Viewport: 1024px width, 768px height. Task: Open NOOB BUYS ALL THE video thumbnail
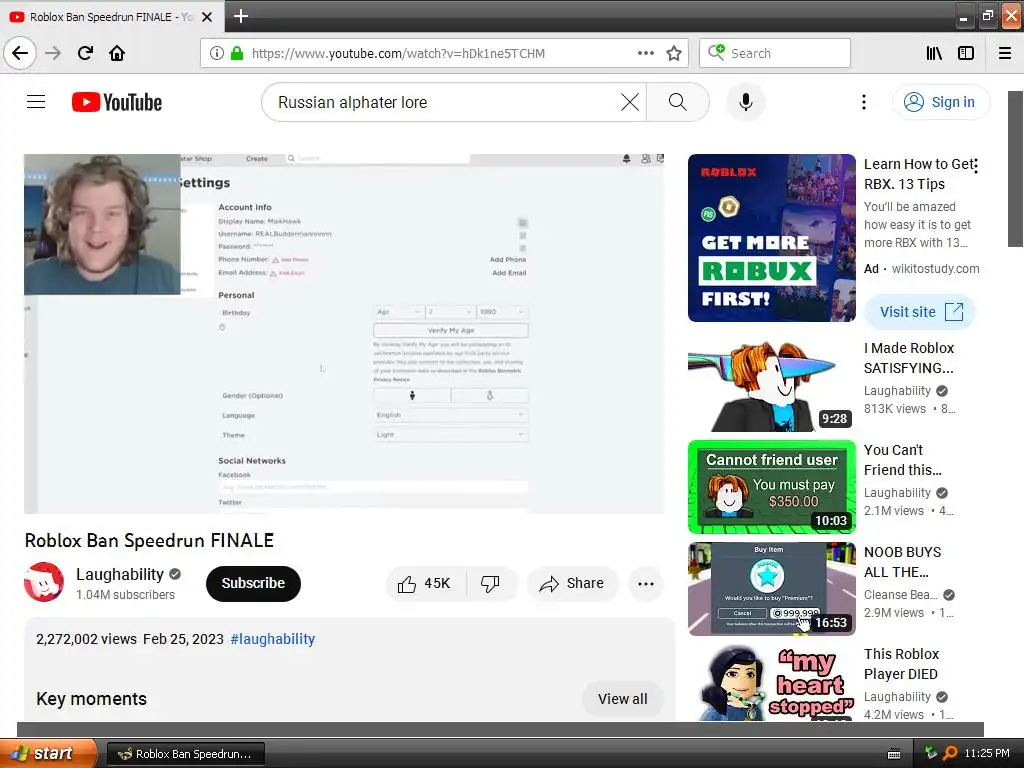771,588
